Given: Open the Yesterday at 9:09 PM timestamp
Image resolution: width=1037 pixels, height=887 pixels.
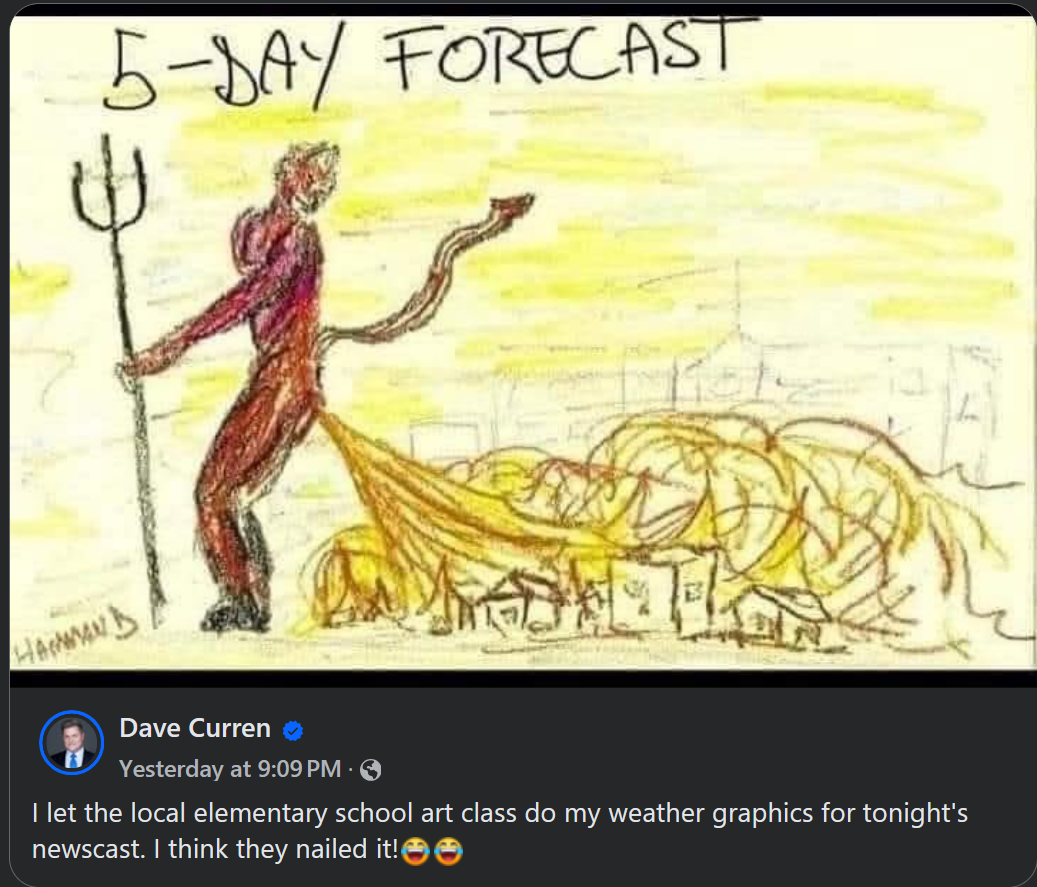Looking at the screenshot, I should coord(230,769).
